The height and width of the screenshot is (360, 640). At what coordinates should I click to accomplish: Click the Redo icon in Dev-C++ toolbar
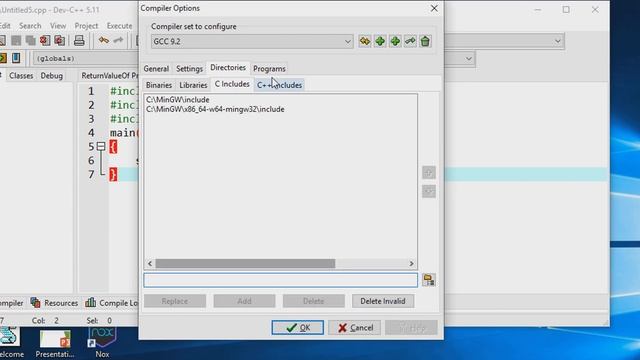[x=118, y=40]
